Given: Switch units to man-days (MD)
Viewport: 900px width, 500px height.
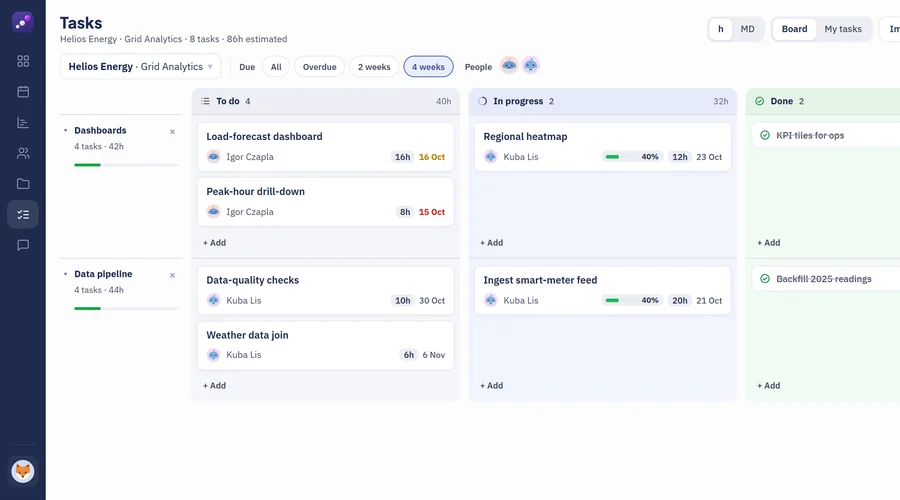Looking at the screenshot, I should click(747, 29).
